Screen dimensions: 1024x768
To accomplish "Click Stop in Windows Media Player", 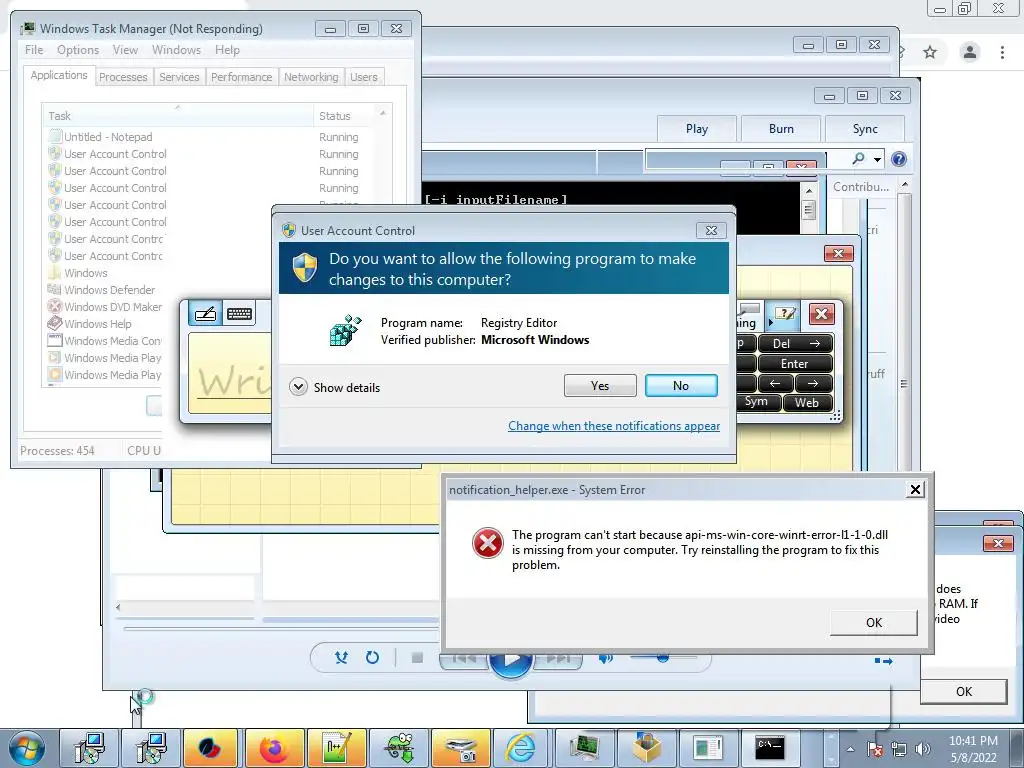I will [417, 658].
